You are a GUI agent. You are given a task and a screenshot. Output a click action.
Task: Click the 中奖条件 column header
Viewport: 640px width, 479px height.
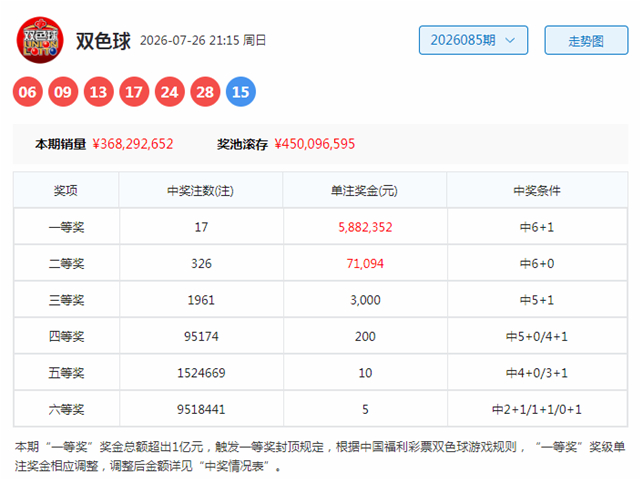click(x=537, y=191)
